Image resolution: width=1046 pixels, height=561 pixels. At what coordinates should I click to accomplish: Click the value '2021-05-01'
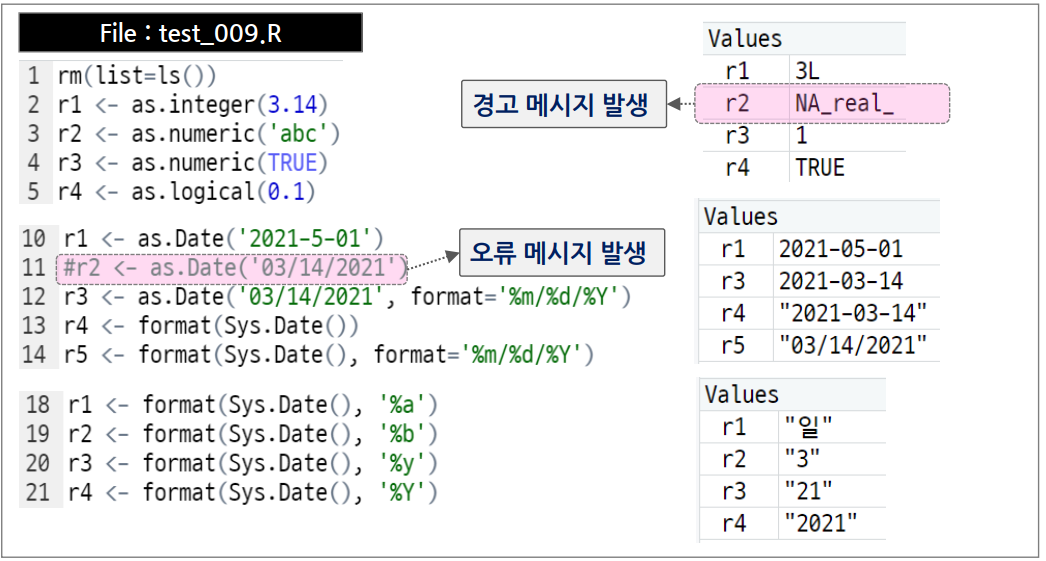click(x=841, y=249)
